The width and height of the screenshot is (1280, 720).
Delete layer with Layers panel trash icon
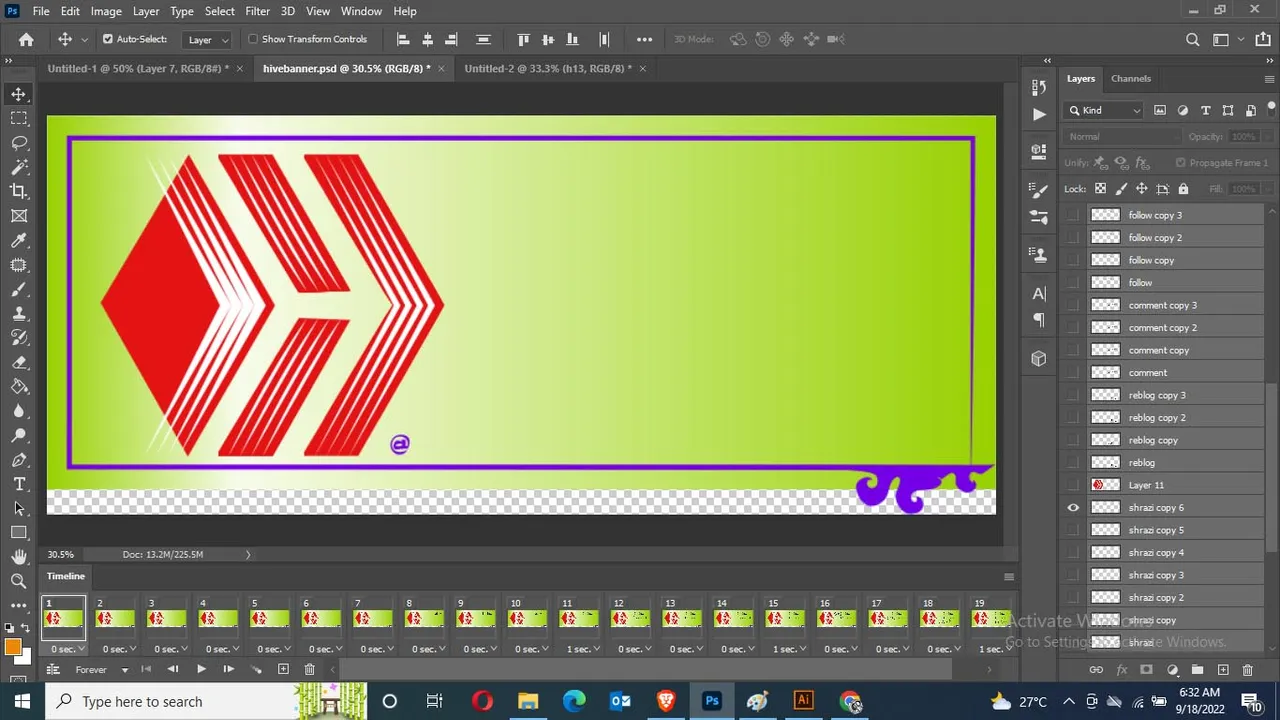point(1247,670)
